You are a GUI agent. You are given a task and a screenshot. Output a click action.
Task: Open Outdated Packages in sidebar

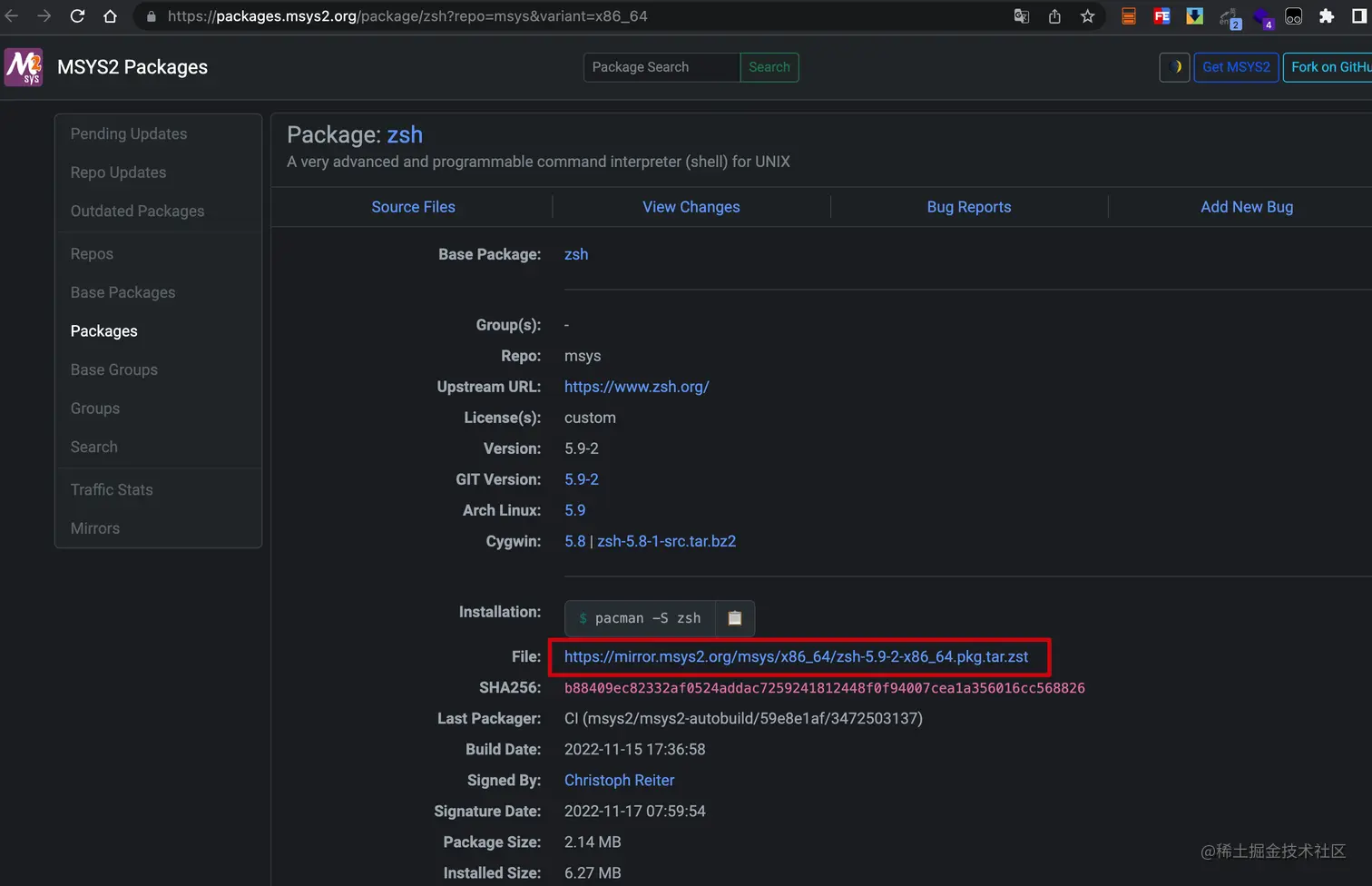[137, 211]
